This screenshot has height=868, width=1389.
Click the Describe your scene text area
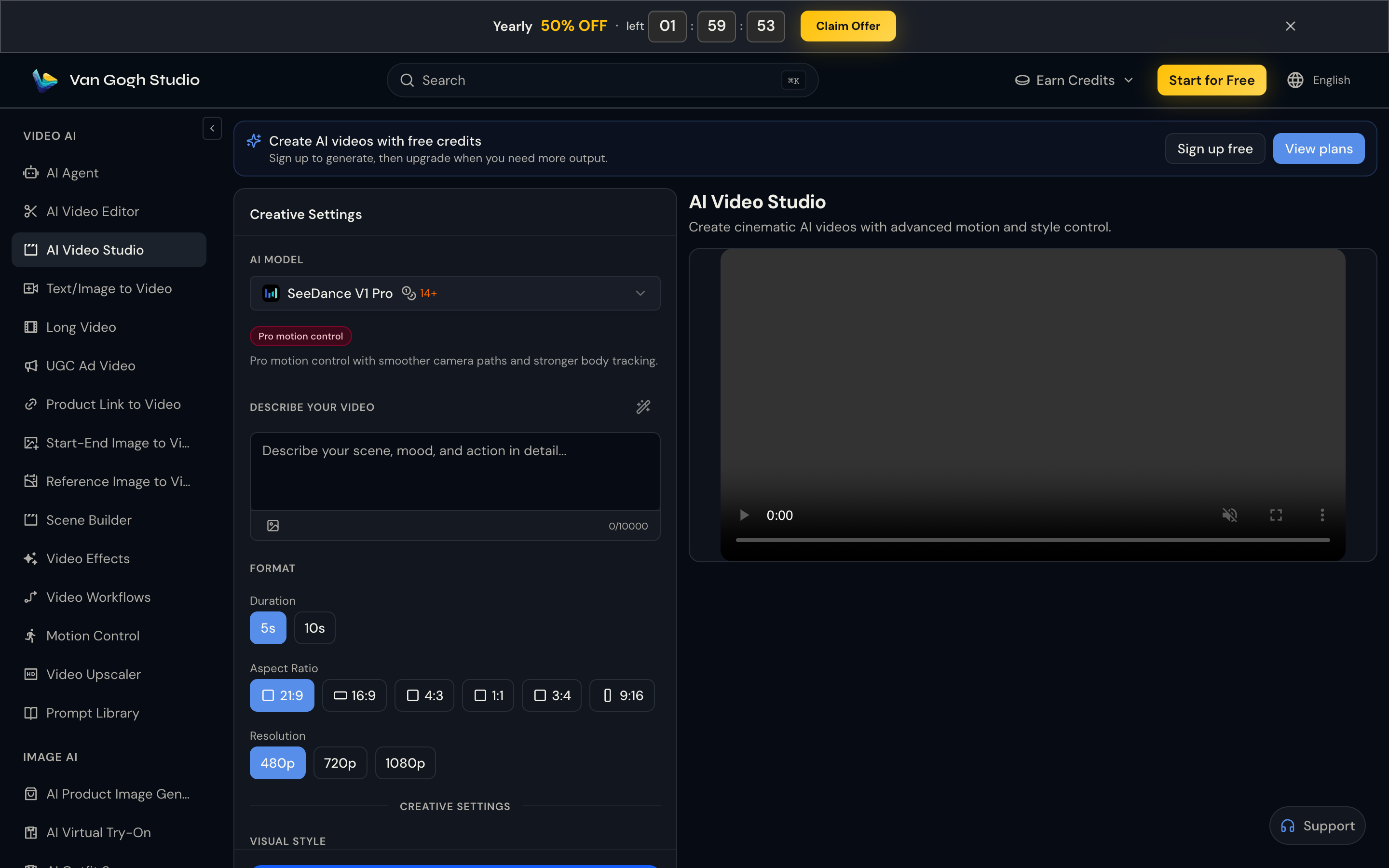pyautogui.click(x=455, y=471)
